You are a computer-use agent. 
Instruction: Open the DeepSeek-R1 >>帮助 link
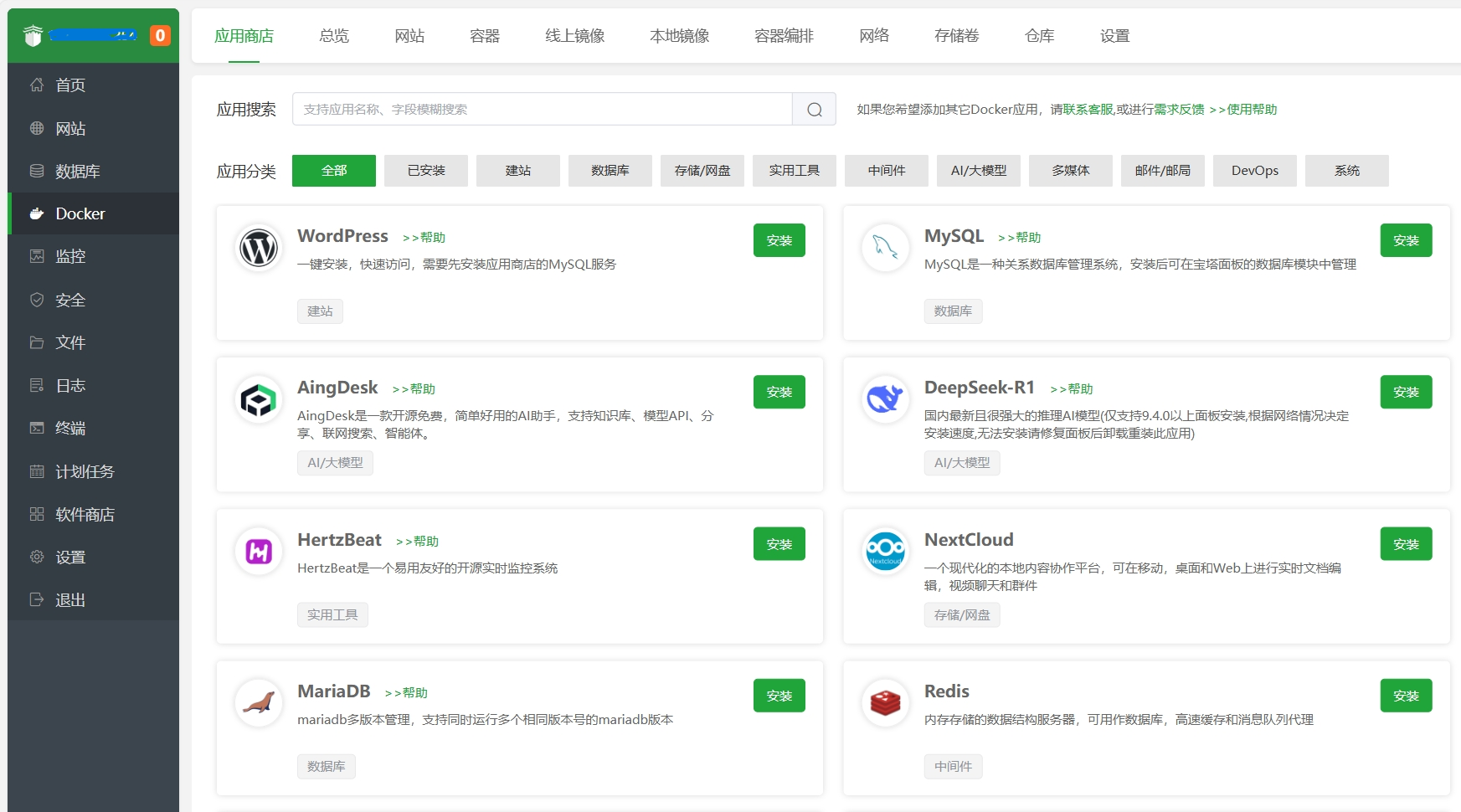(x=1072, y=389)
